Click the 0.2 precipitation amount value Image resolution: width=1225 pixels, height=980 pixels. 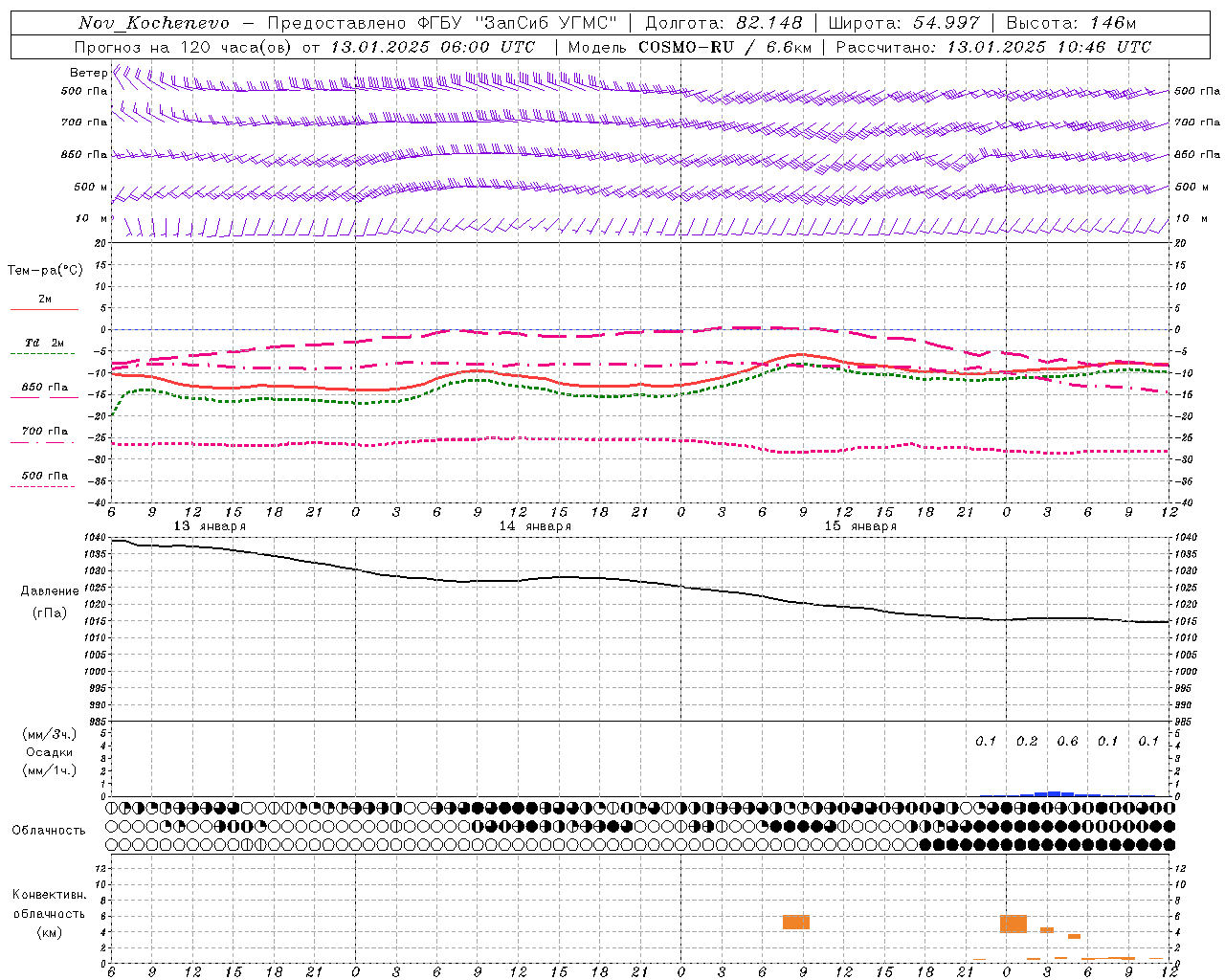pyautogui.click(x=1027, y=742)
